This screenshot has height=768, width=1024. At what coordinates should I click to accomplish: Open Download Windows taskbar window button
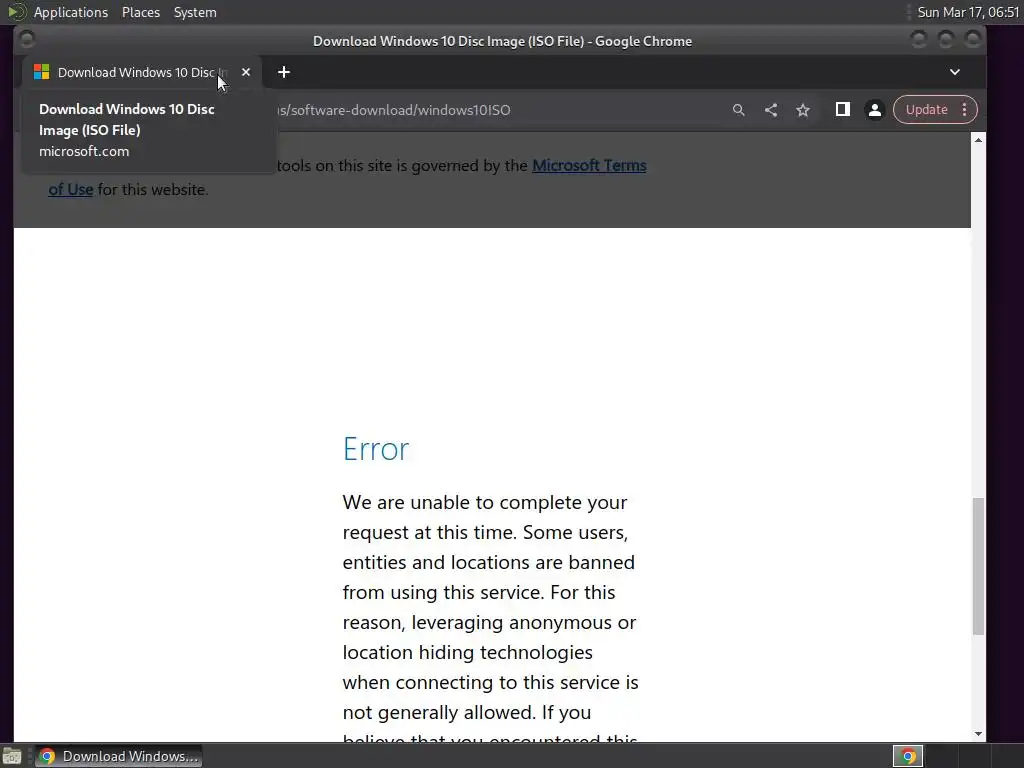tap(119, 756)
